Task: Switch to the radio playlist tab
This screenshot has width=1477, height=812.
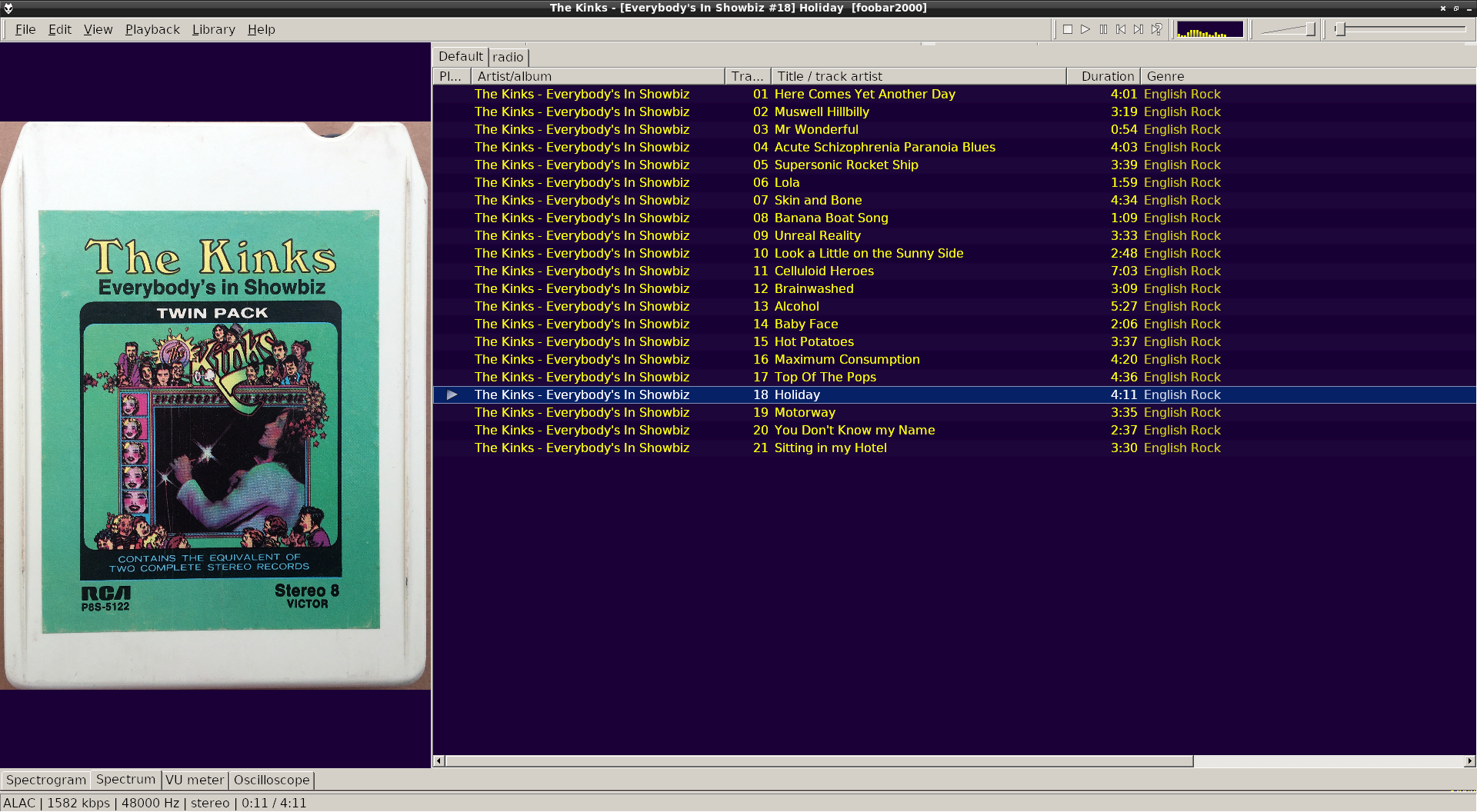Action: [x=508, y=58]
